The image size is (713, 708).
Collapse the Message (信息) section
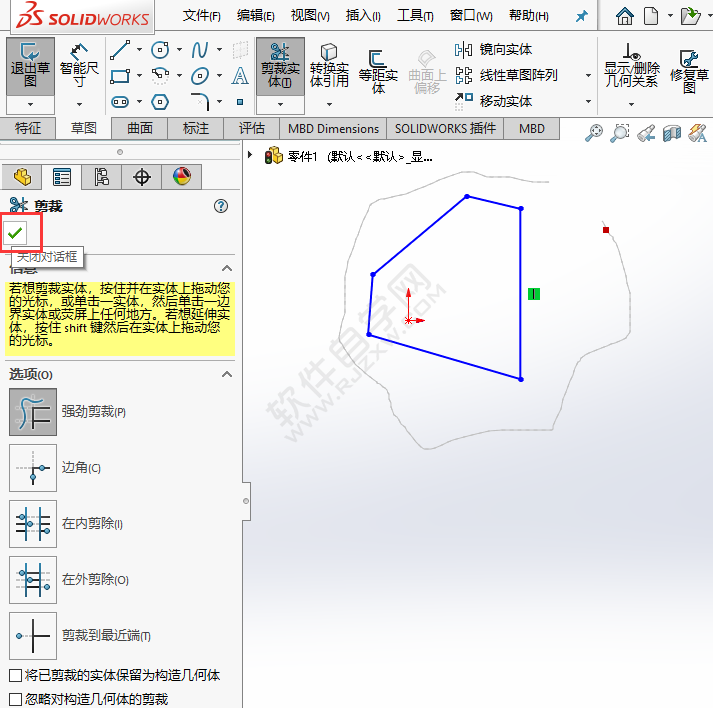point(226,268)
